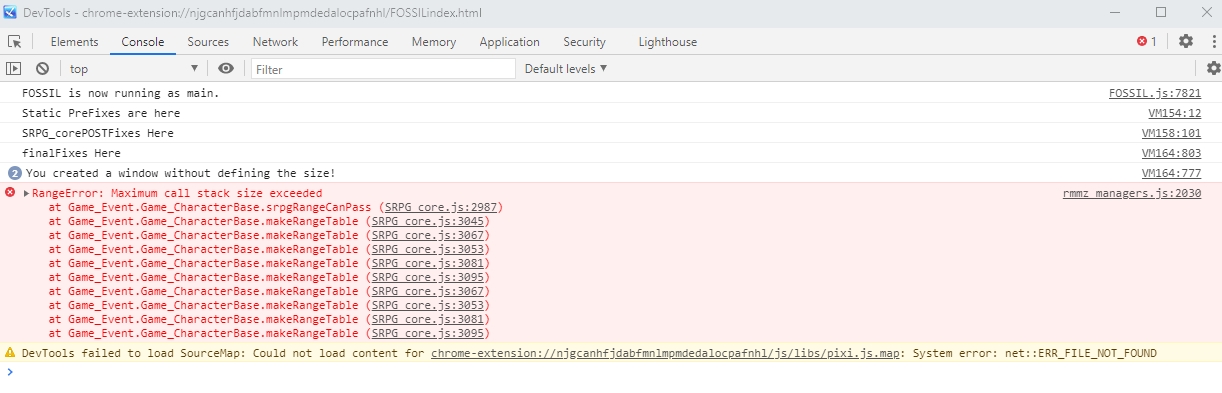Click the red error icon beside RangeError

click(x=11, y=192)
